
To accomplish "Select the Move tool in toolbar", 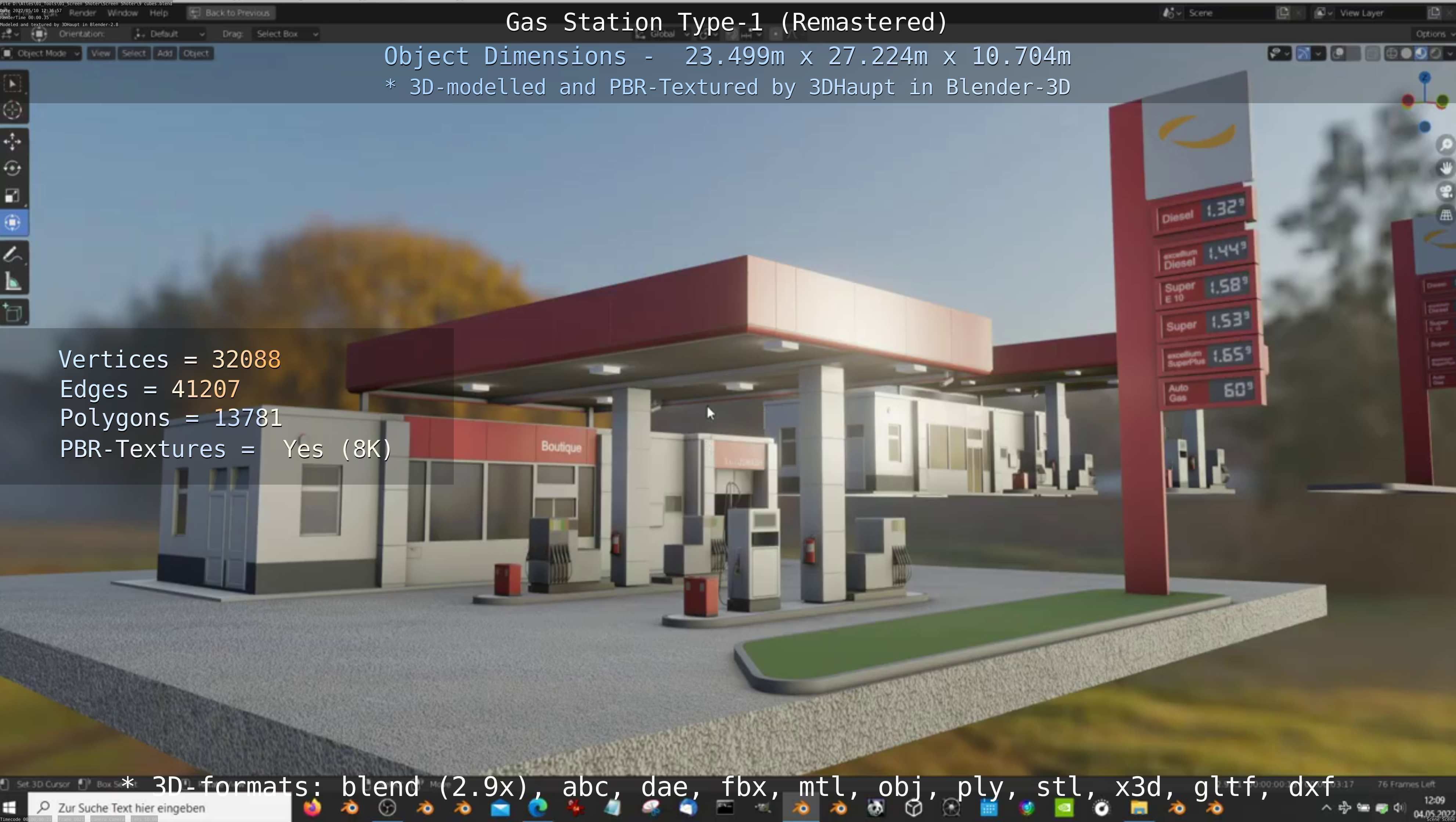I will click(x=12, y=141).
